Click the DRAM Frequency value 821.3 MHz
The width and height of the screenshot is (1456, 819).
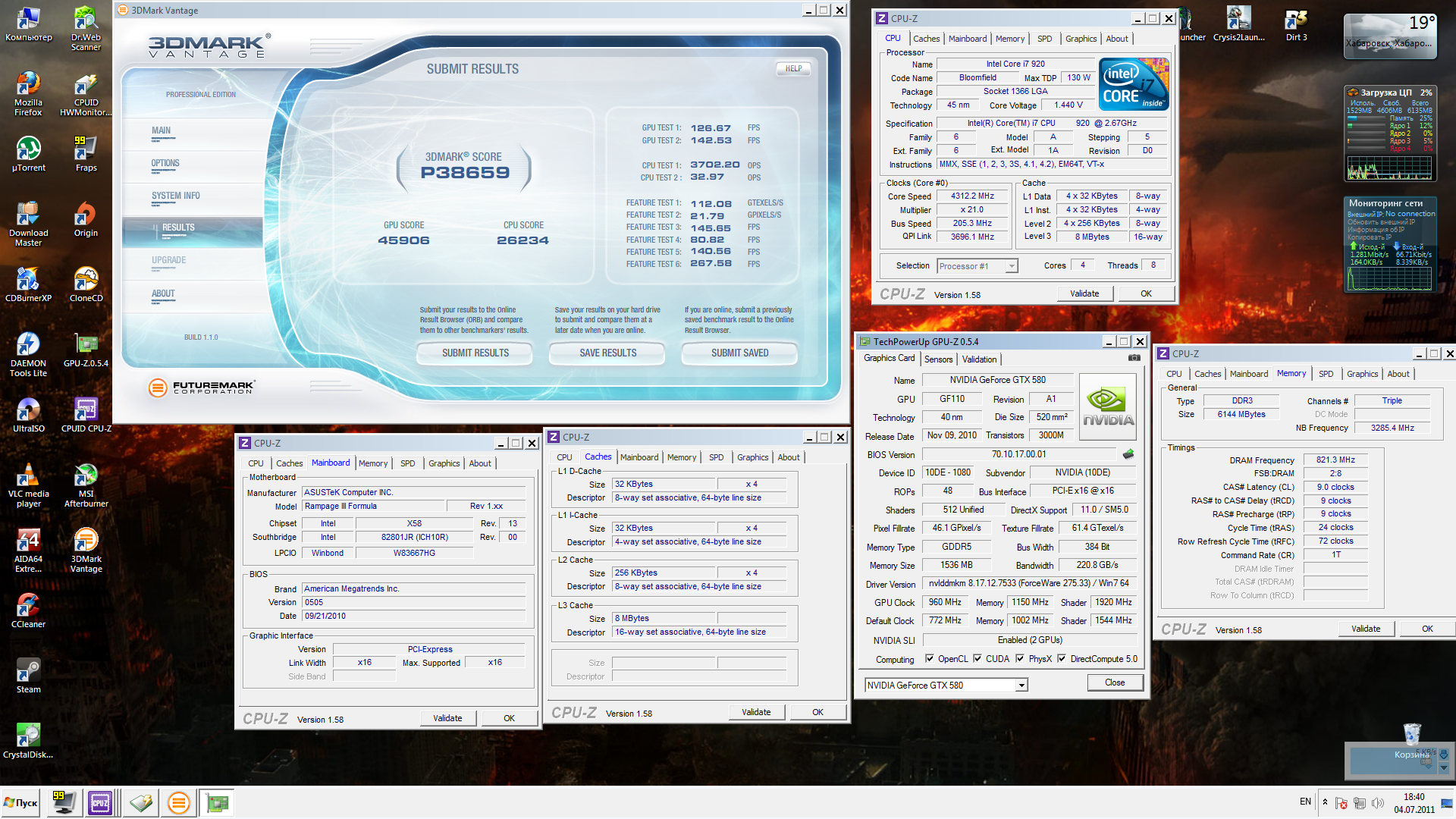pos(1335,460)
